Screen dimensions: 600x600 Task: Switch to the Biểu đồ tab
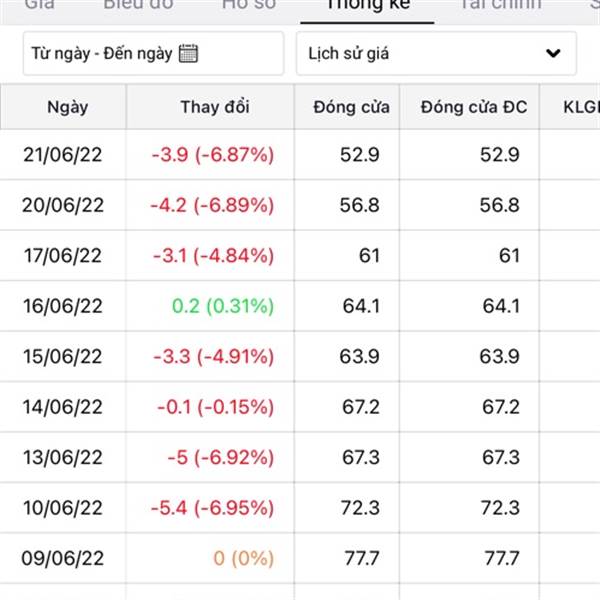pos(138,5)
